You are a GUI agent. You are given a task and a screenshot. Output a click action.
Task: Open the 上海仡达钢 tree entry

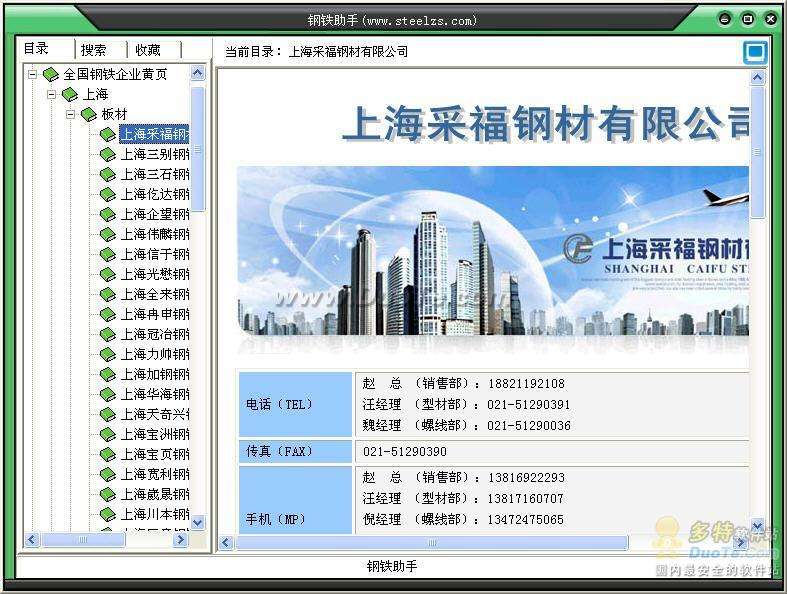click(155, 194)
